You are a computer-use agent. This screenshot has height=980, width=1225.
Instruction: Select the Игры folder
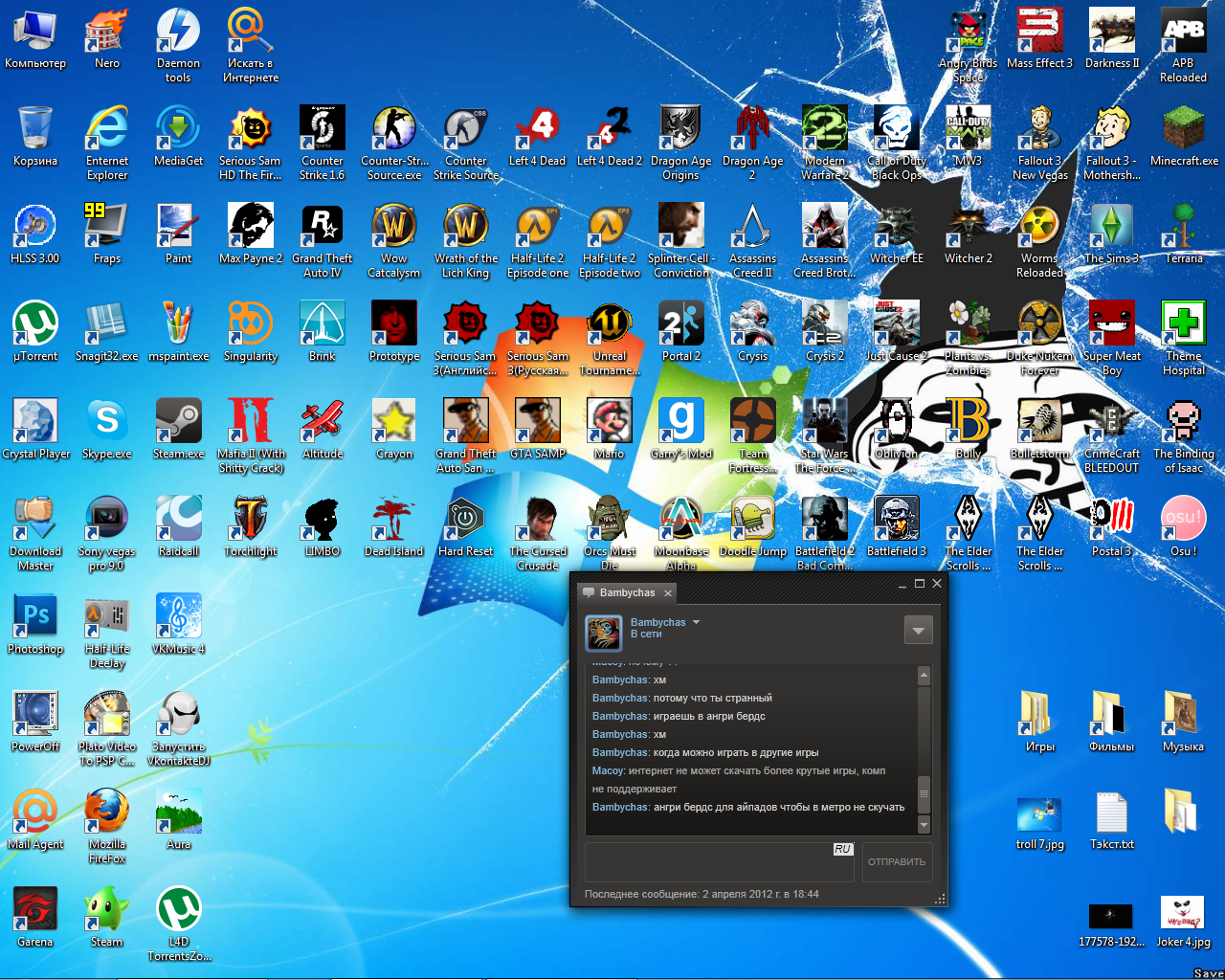pos(1040,722)
